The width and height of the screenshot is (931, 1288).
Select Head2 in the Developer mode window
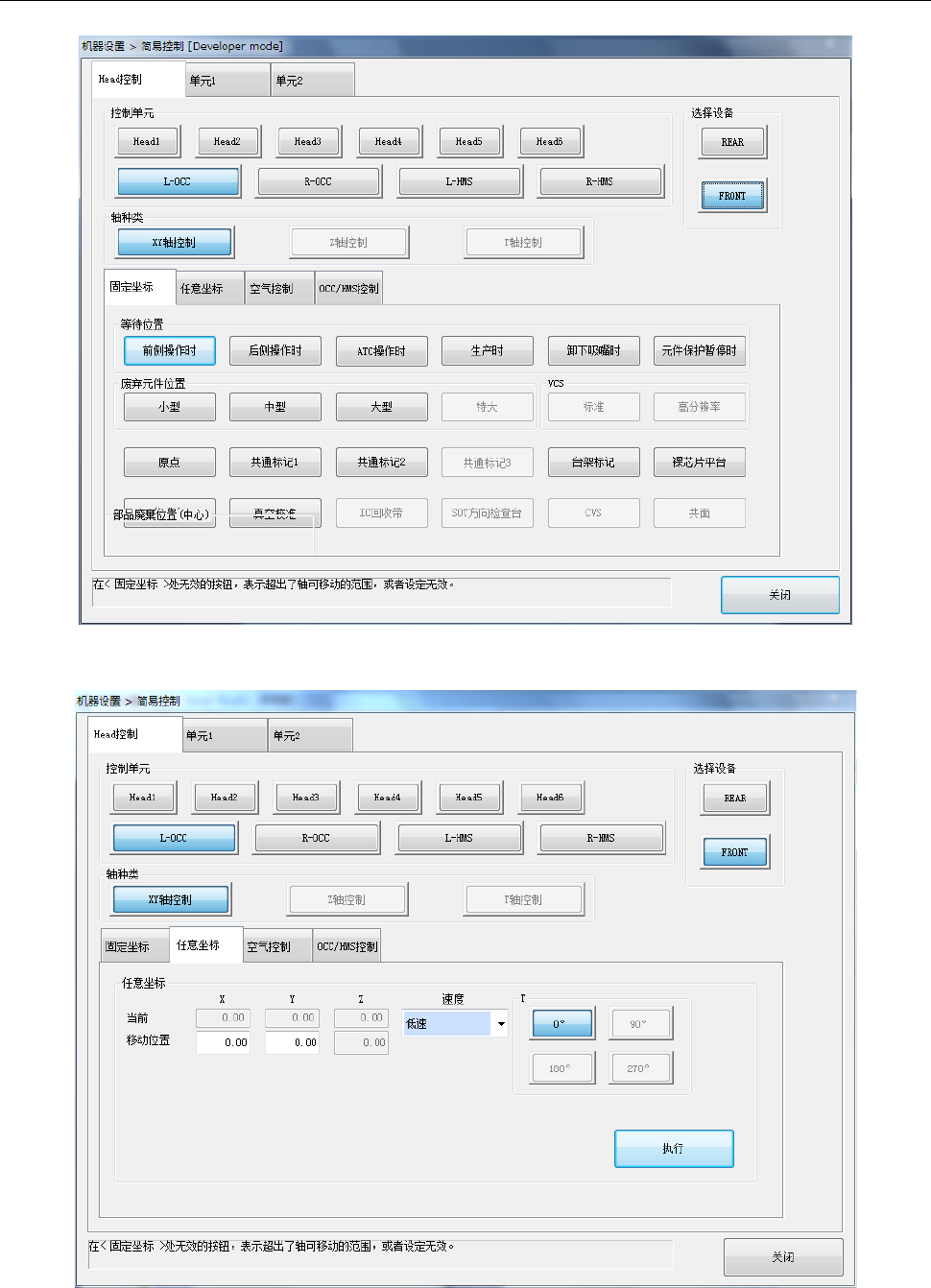[227, 142]
